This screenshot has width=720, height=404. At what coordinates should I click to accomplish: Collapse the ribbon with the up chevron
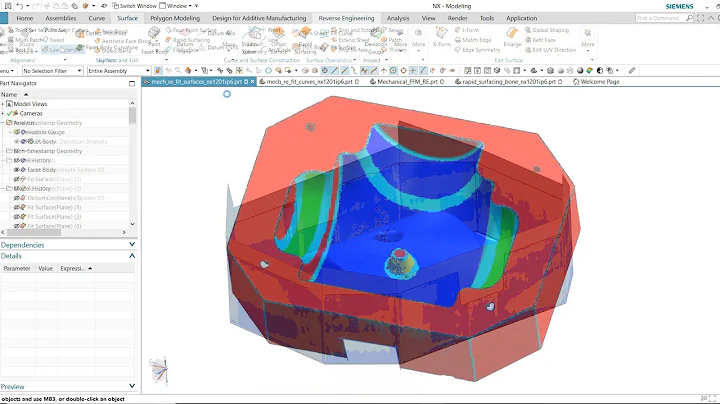(x=711, y=18)
